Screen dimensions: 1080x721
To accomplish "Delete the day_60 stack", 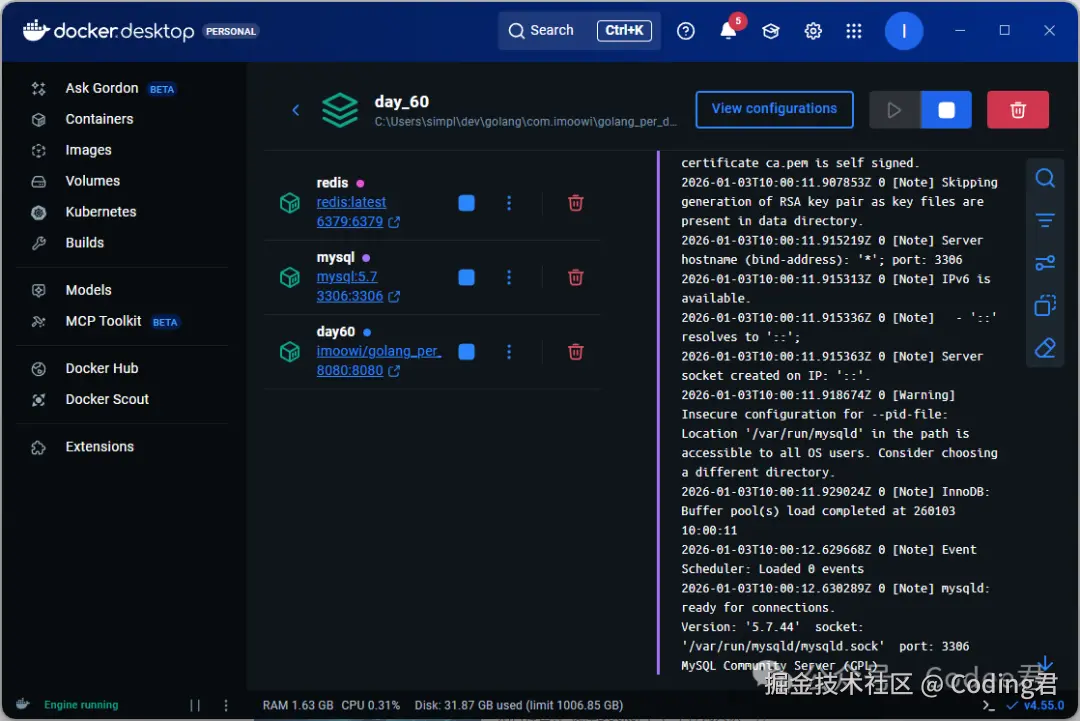I will pos(1017,109).
